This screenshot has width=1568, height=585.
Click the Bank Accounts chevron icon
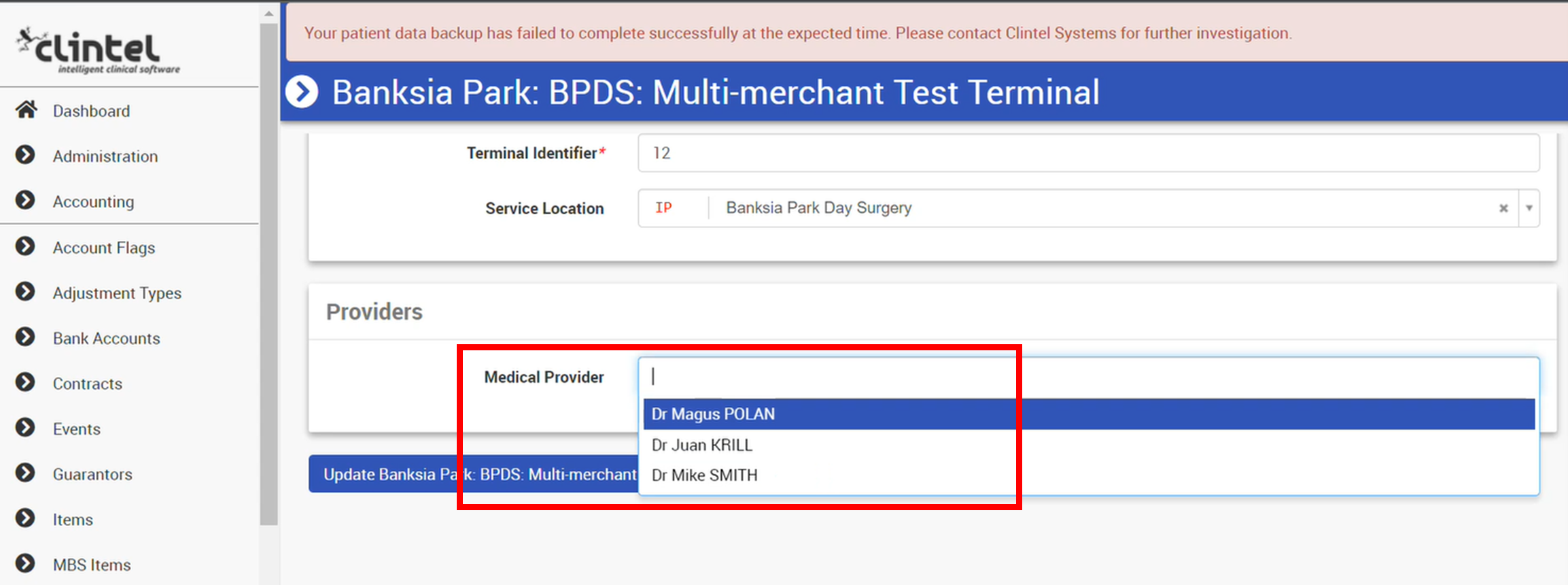pyautogui.click(x=25, y=337)
